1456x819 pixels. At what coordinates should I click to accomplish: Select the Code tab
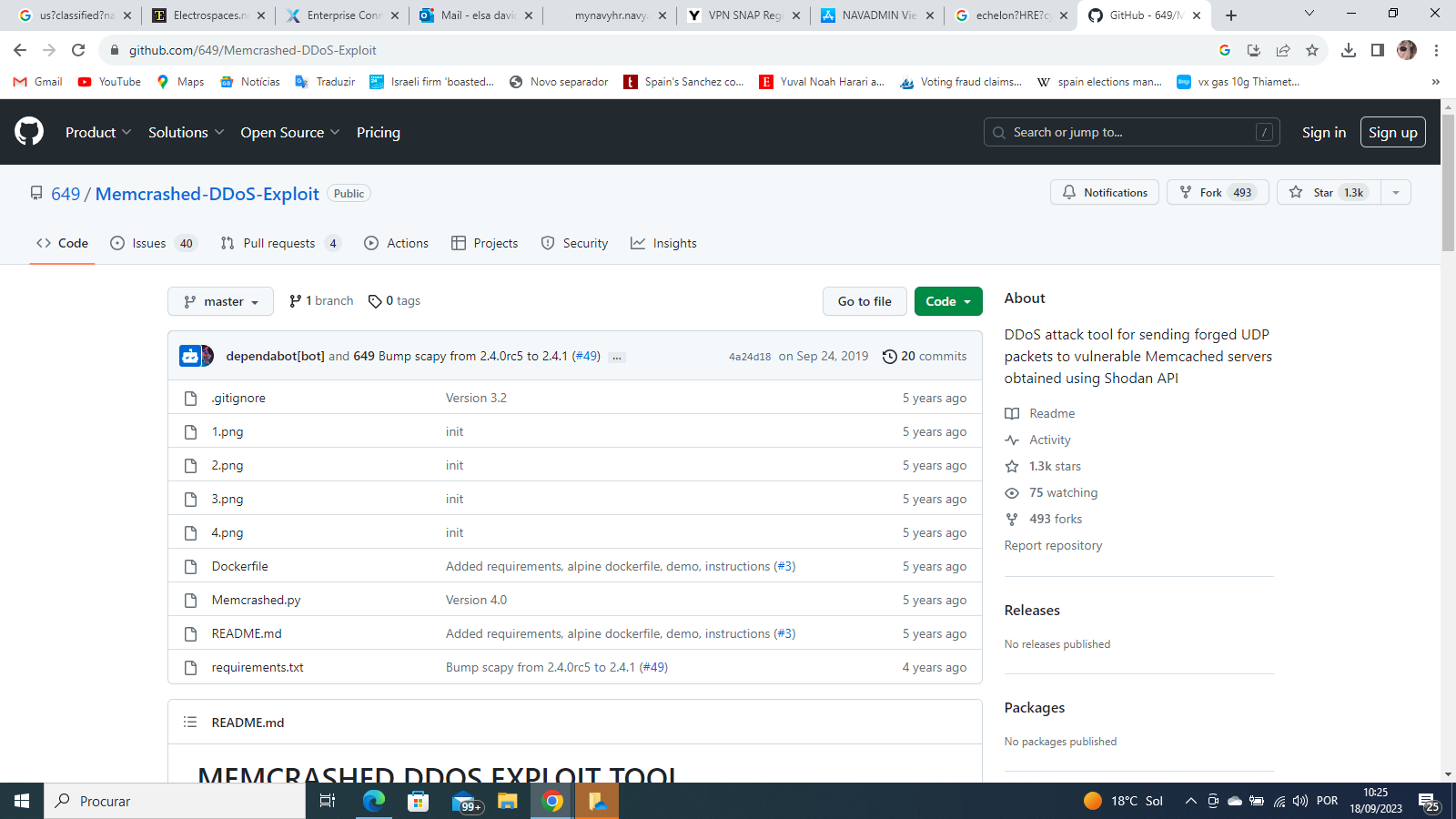point(62,243)
